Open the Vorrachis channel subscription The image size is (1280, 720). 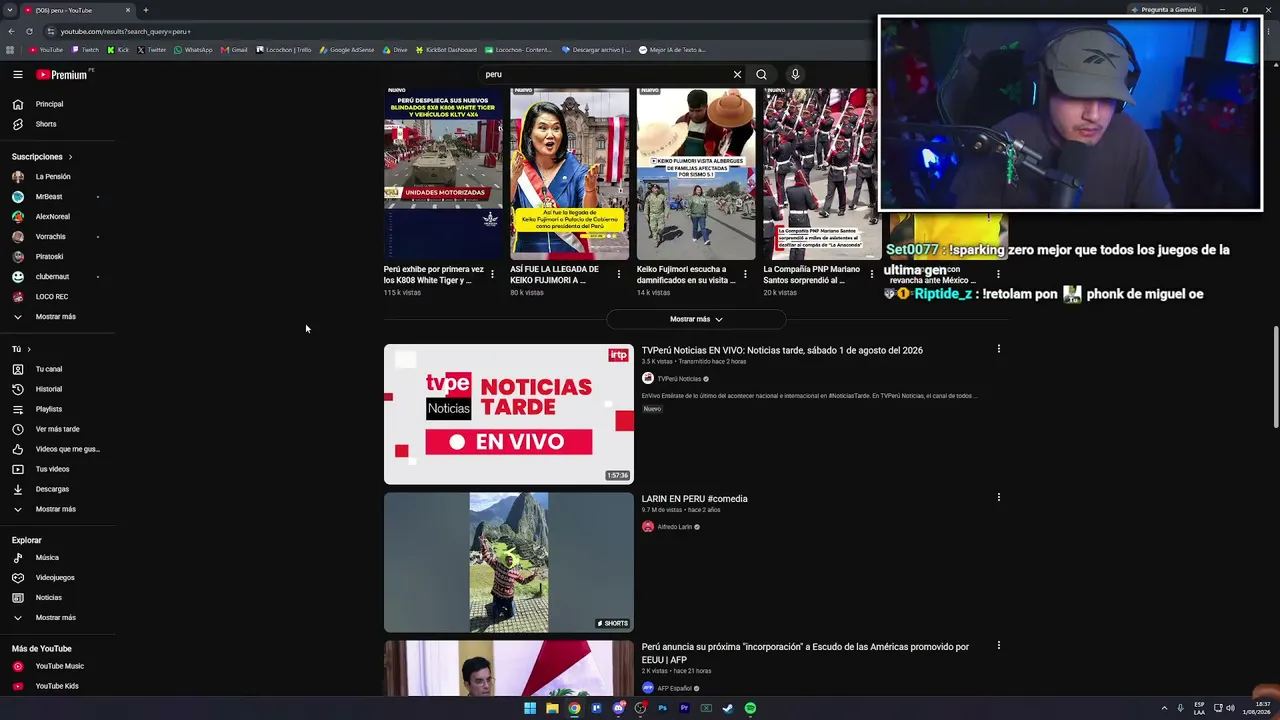point(50,237)
